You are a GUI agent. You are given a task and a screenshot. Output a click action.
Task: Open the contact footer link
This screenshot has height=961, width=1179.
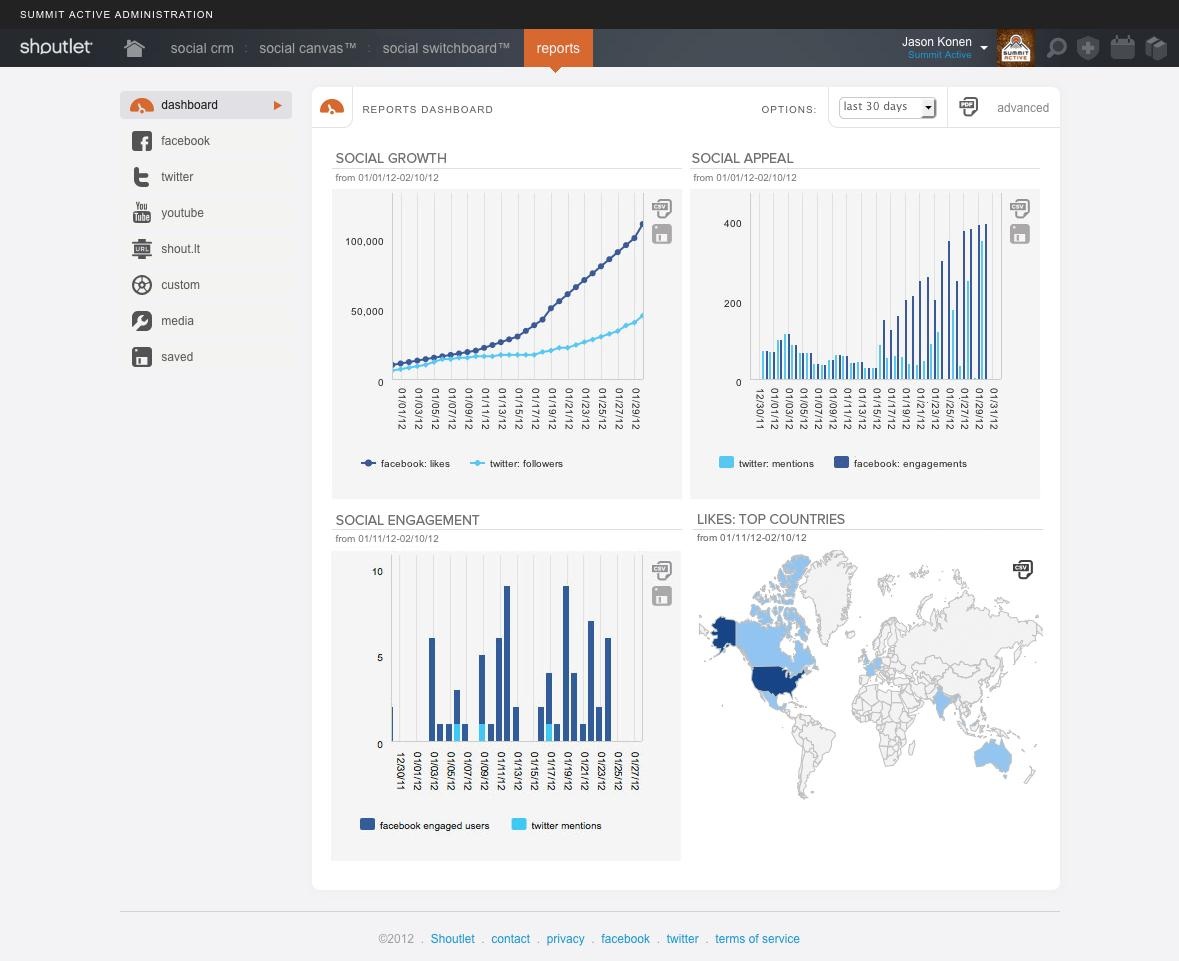511,938
